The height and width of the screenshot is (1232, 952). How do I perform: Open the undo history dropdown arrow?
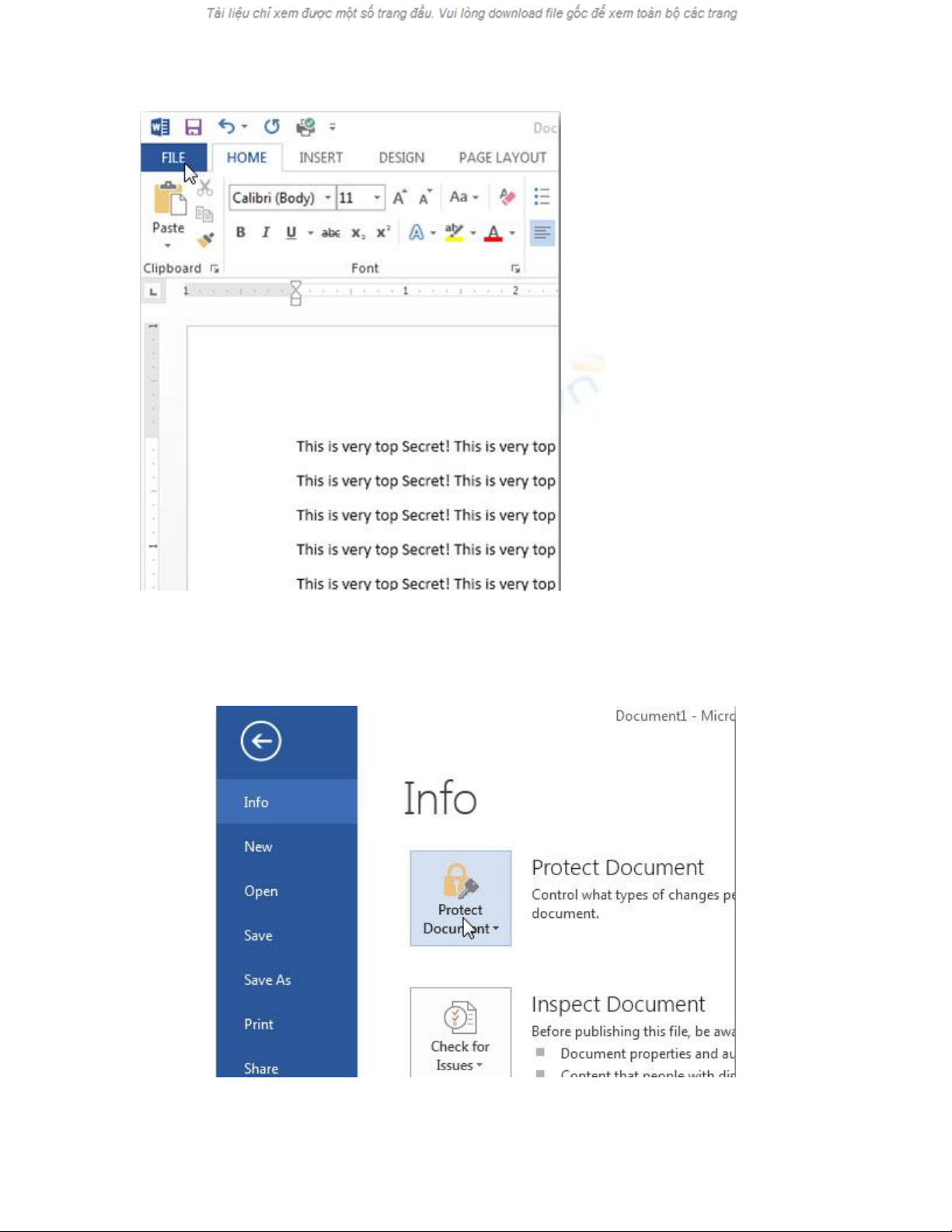(244, 127)
